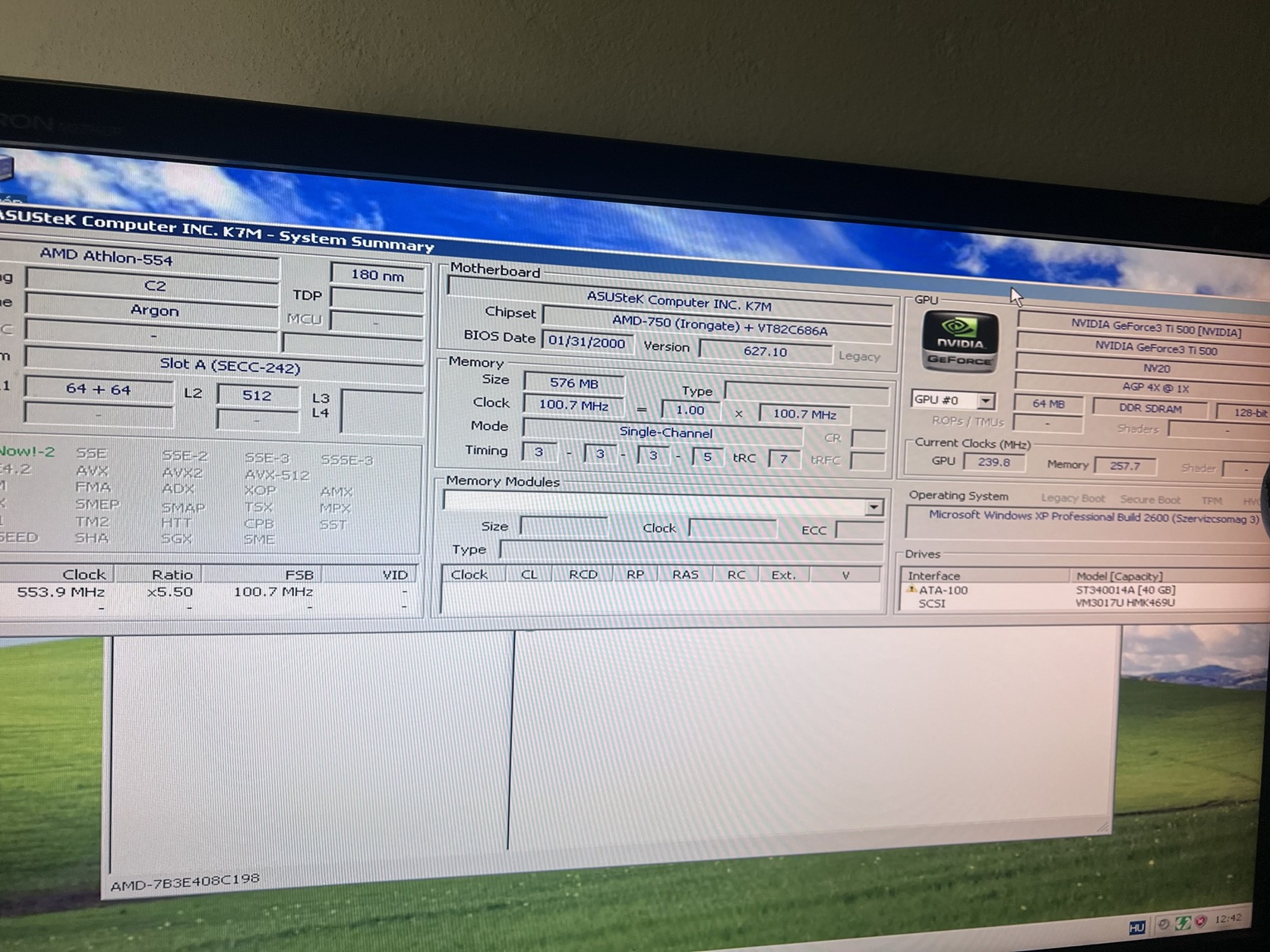Click the RAS column header
The width and height of the screenshot is (1270, 952).
(684, 575)
